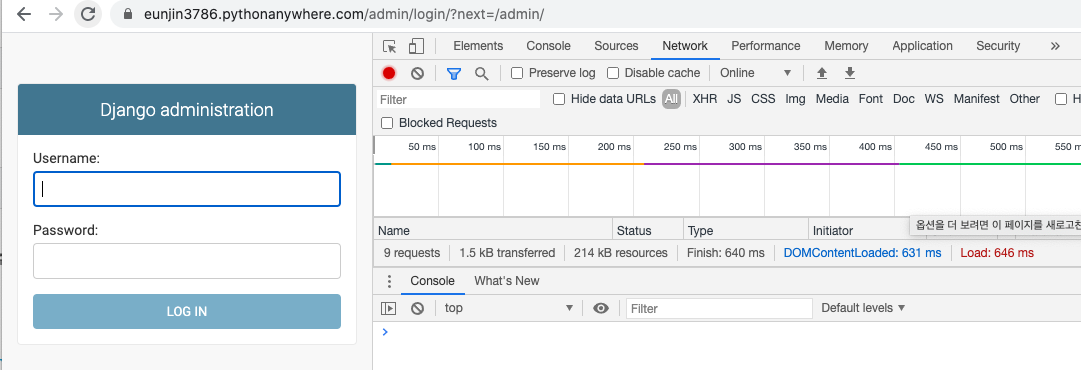Filter requests by XHR
1081x370 pixels.
coord(705,99)
